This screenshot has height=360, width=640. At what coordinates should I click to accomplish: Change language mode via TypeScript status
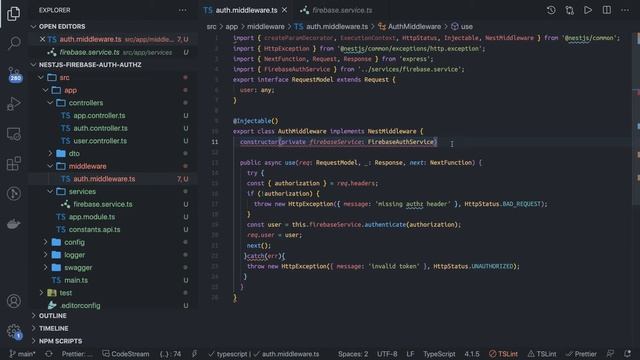439,354
